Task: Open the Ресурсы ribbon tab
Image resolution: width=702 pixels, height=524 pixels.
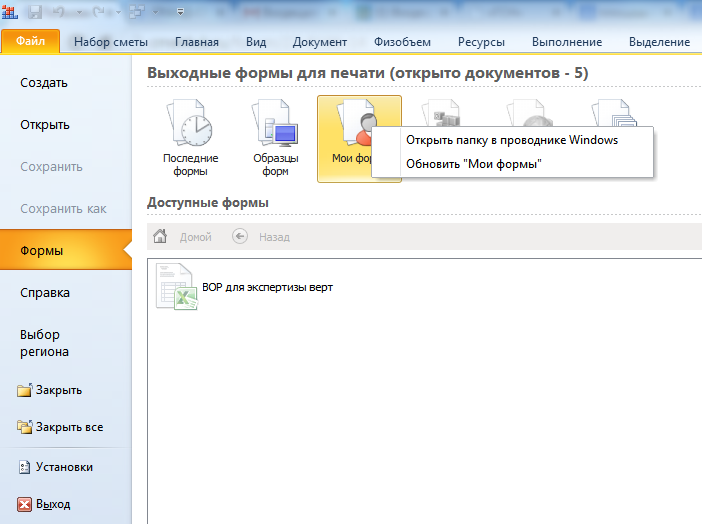Action: pos(481,42)
